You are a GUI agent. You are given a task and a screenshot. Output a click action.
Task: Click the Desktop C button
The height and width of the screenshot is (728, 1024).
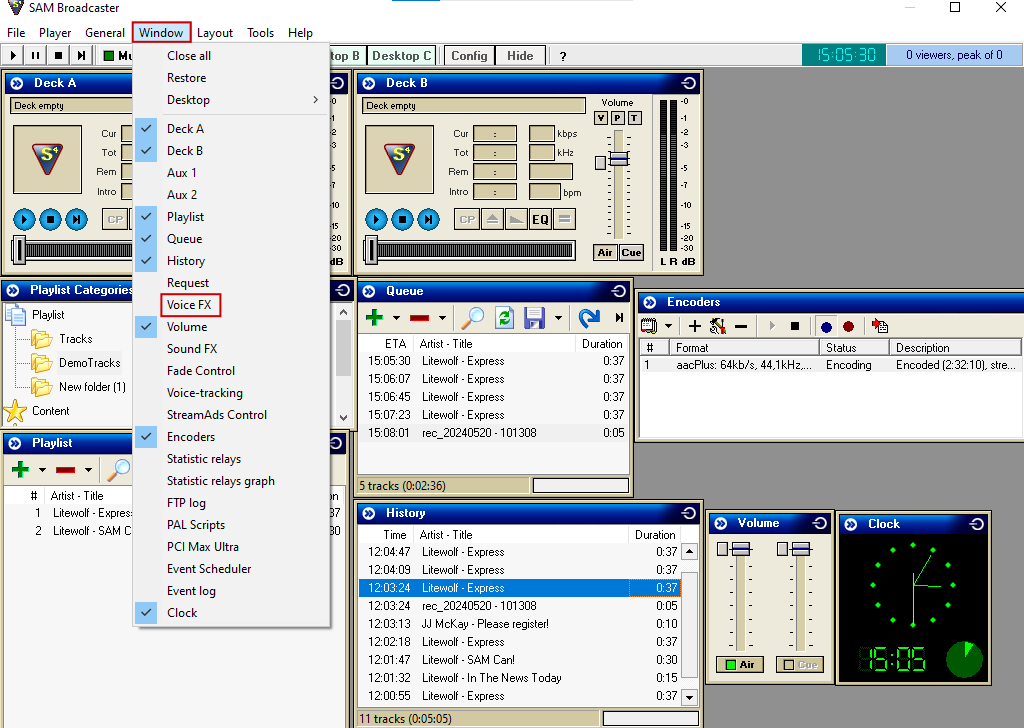[x=402, y=56]
